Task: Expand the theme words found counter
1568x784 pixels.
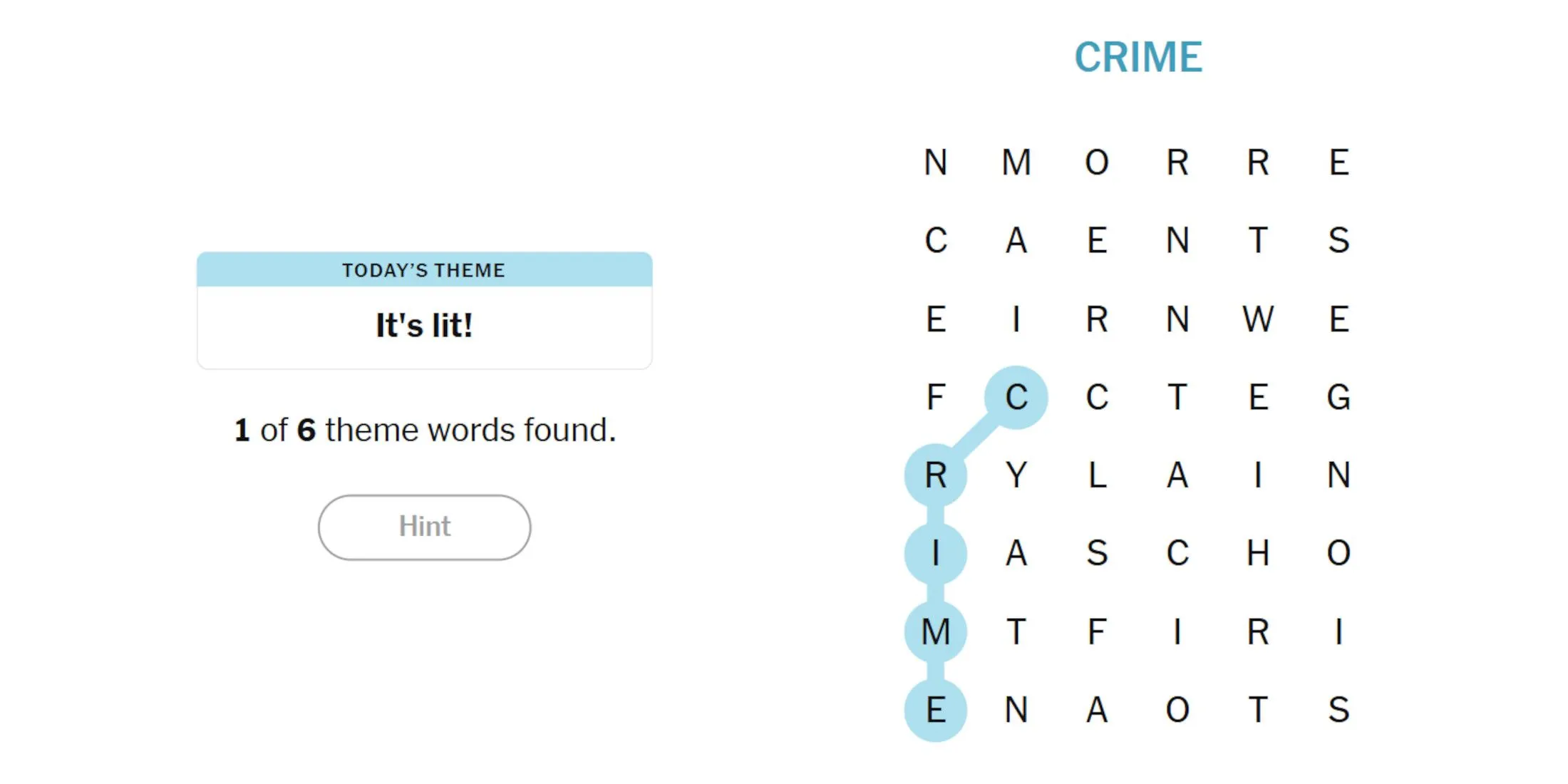Action: (424, 428)
